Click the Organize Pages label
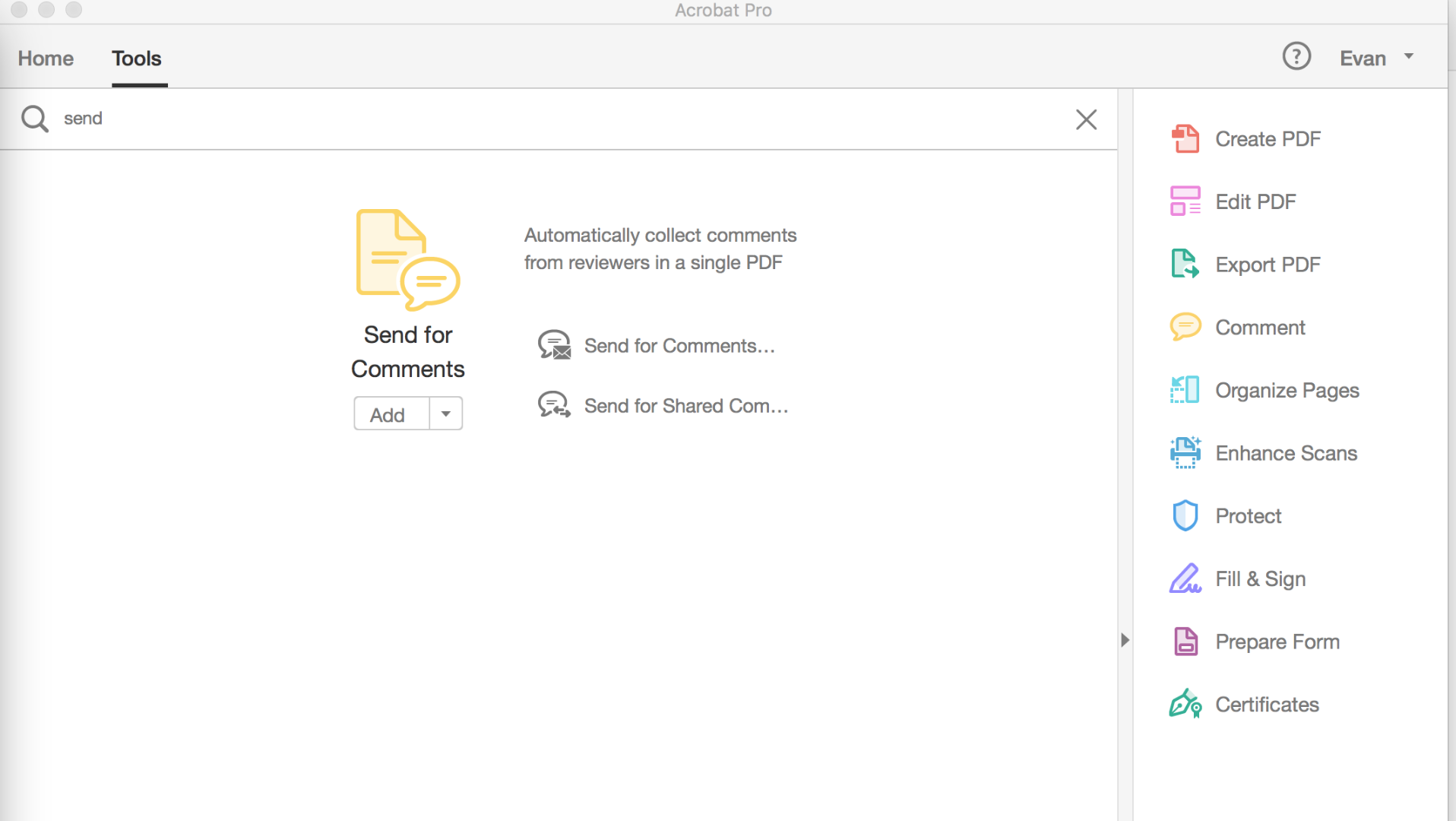Image resolution: width=1456 pixels, height=821 pixels. pyautogui.click(x=1287, y=391)
